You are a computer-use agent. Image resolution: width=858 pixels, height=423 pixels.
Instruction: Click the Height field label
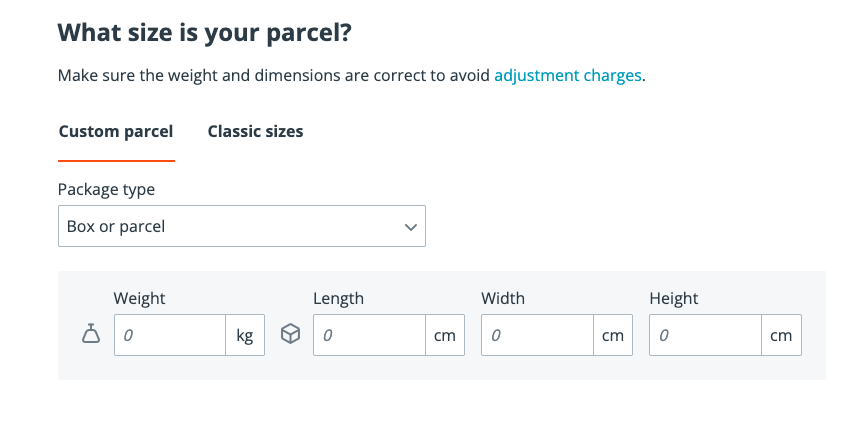click(674, 298)
